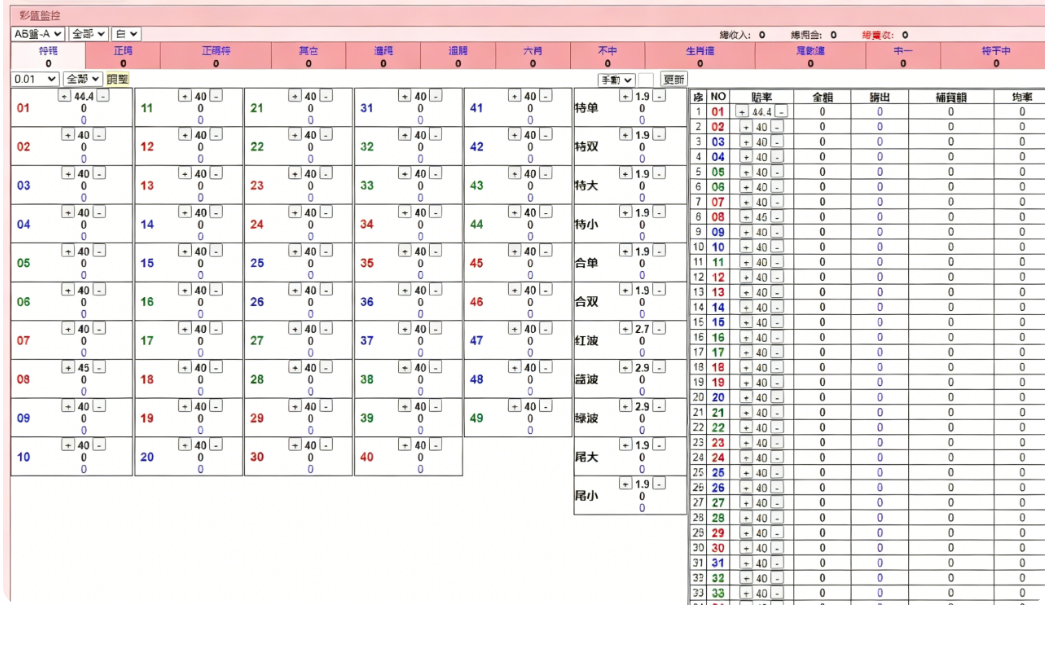Open the A盘-A selector dropdown
The image size is (1060, 660).
[x=38, y=34]
